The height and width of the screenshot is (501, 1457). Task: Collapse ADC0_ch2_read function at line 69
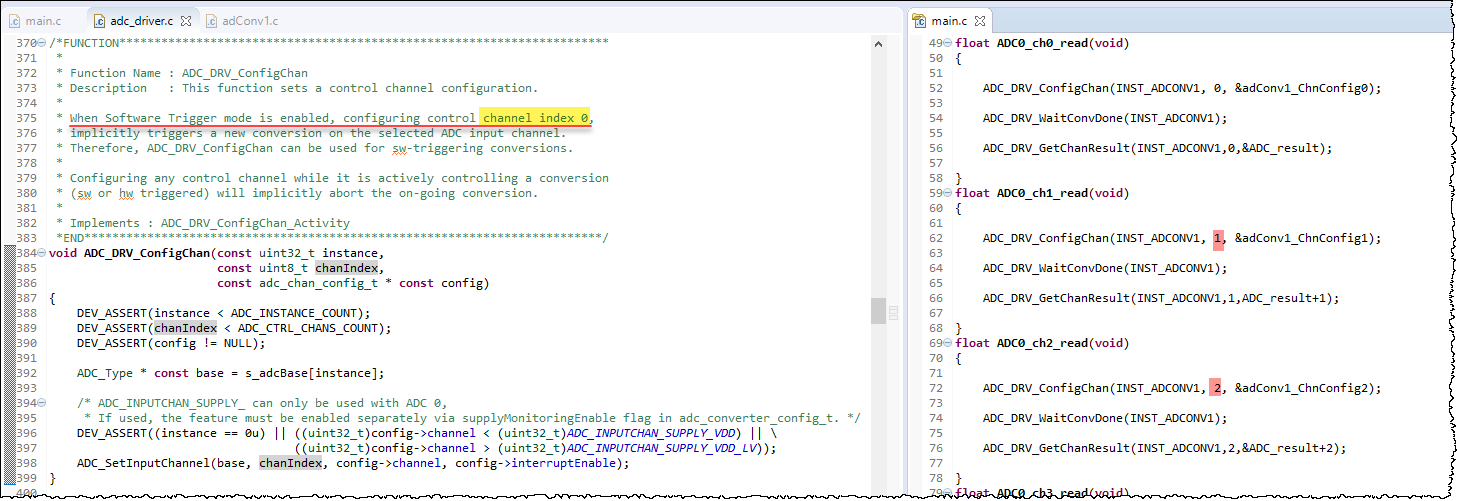click(x=948, y=344)
